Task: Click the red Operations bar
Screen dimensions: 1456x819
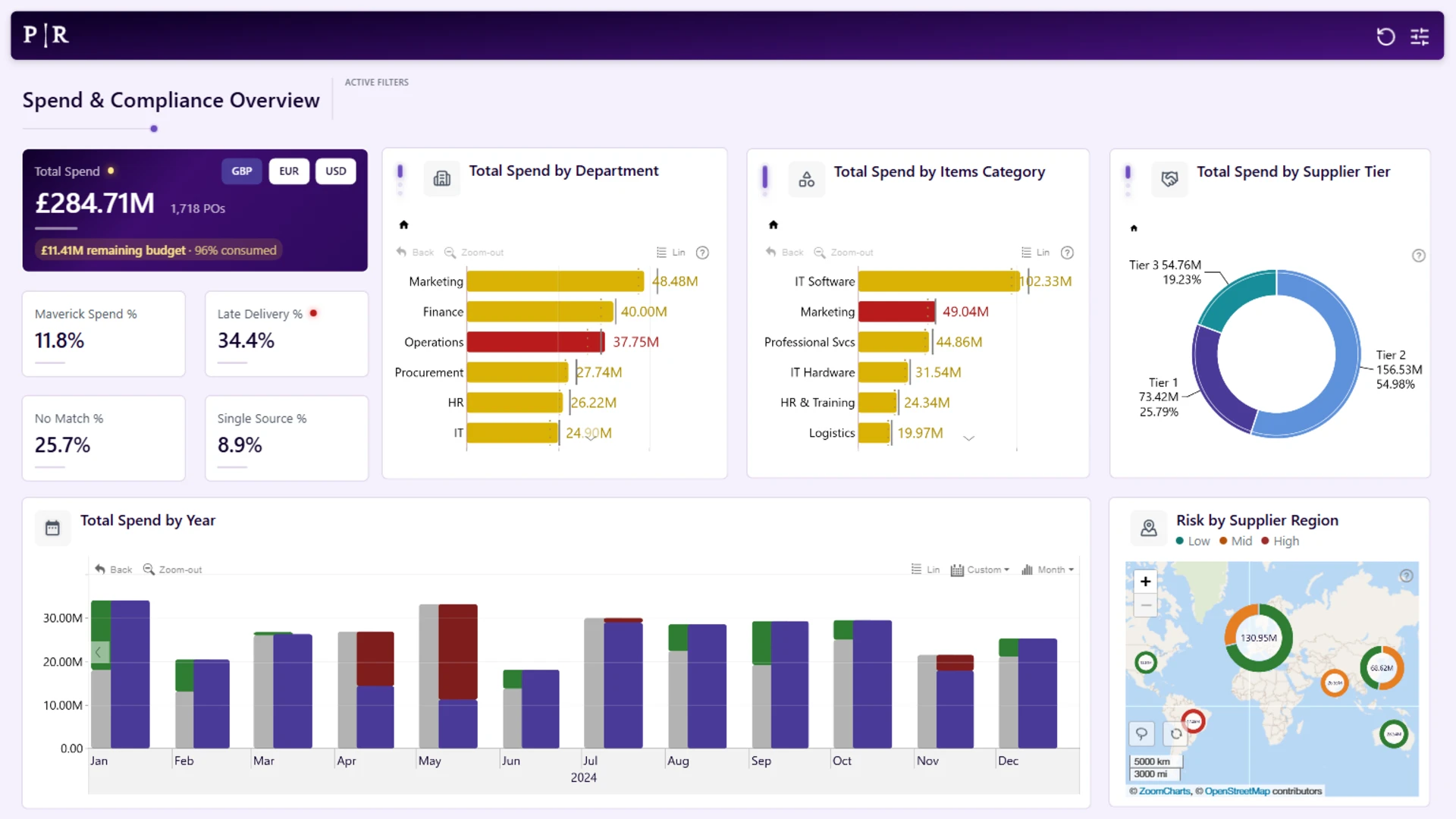Action: pyautogui.click(x=535, y=342)
